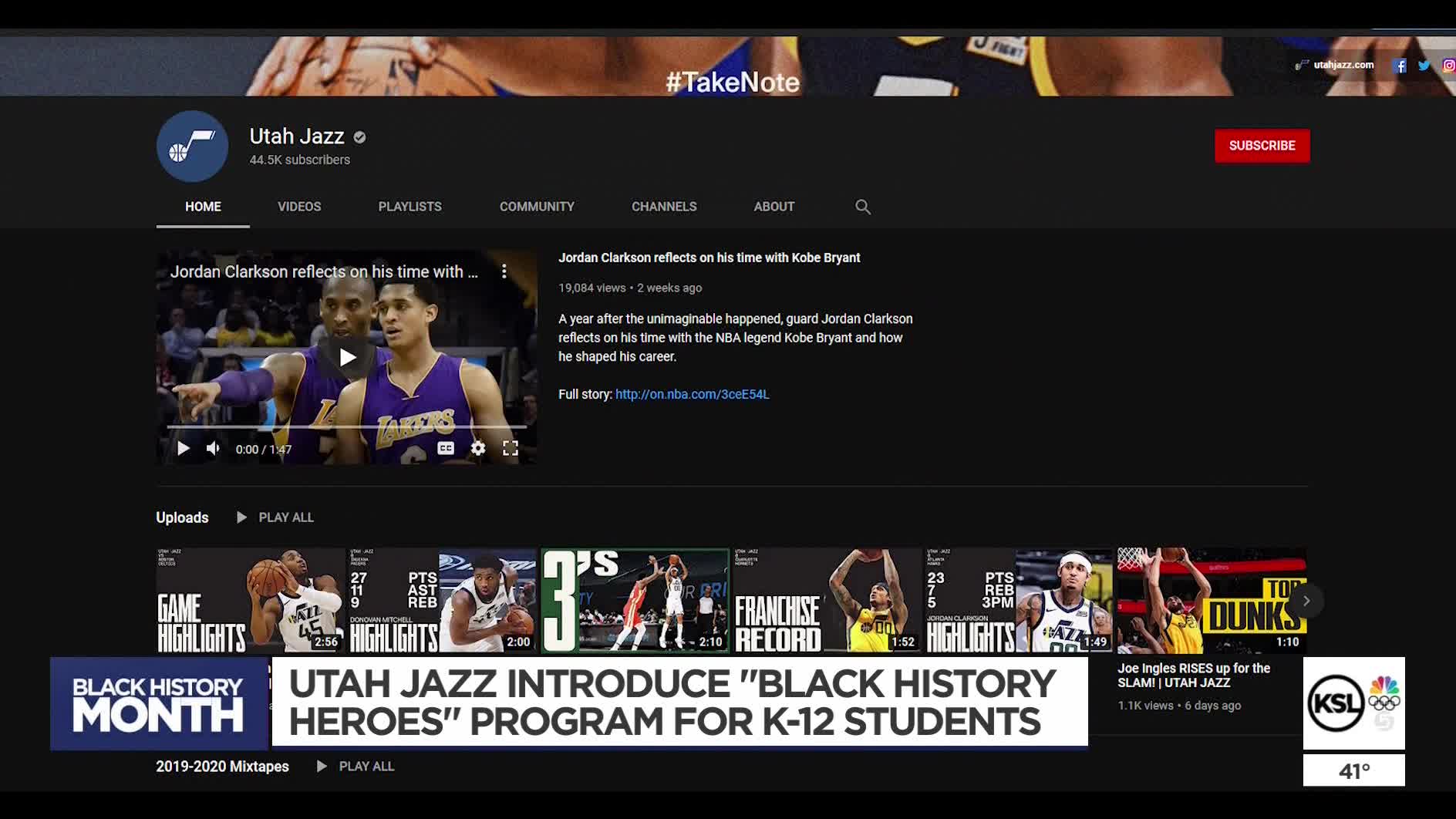
Task: Open the on.nba.com full story link
Action: click(692, 394)
